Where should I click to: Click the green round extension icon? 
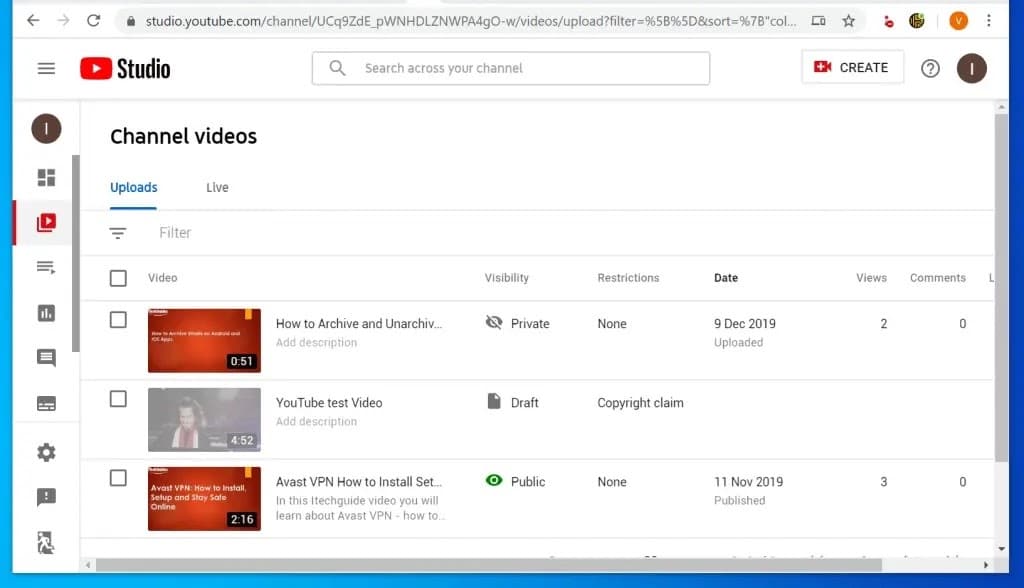917,21
